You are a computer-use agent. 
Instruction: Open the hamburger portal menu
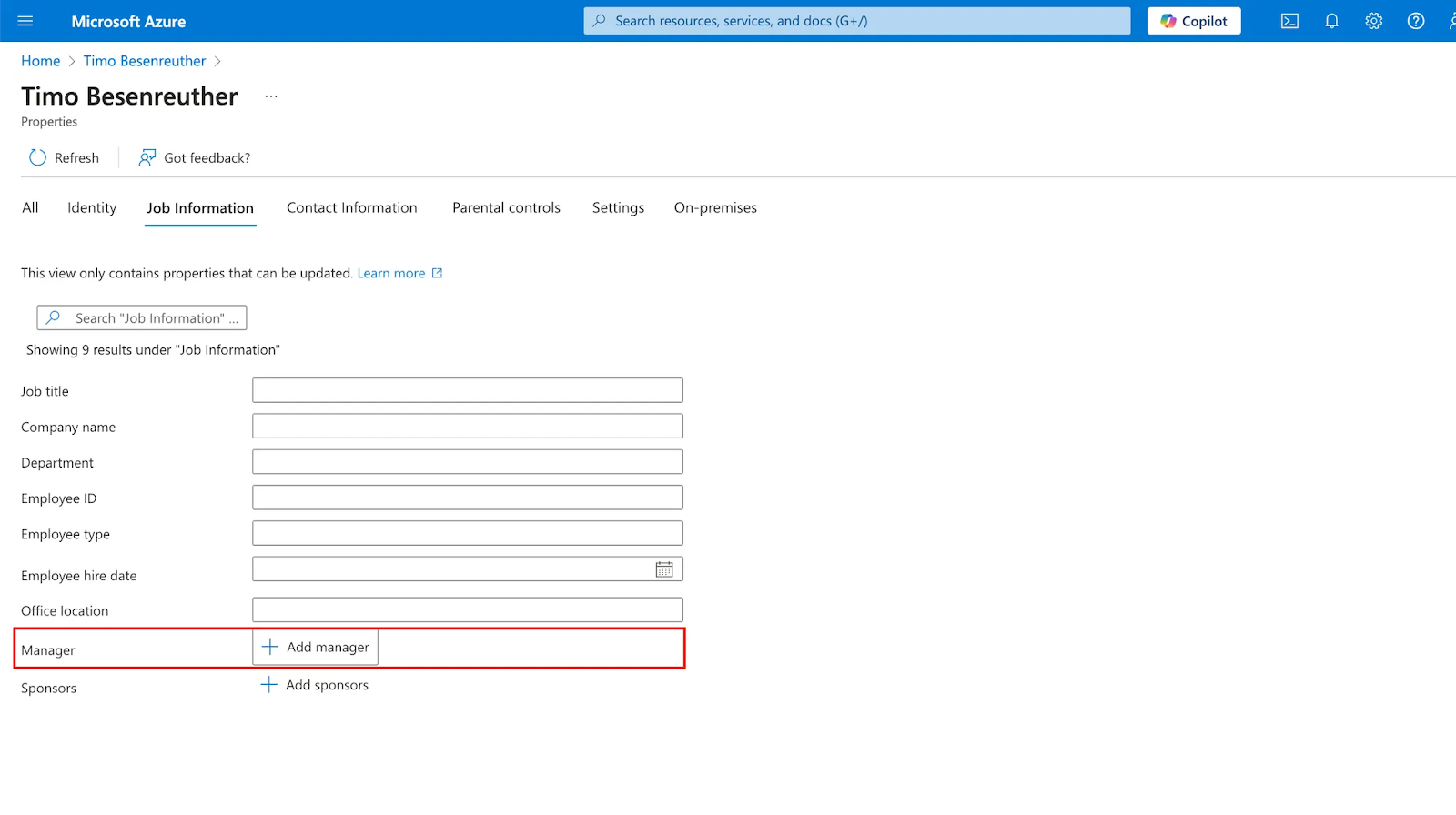pos(25,21)
